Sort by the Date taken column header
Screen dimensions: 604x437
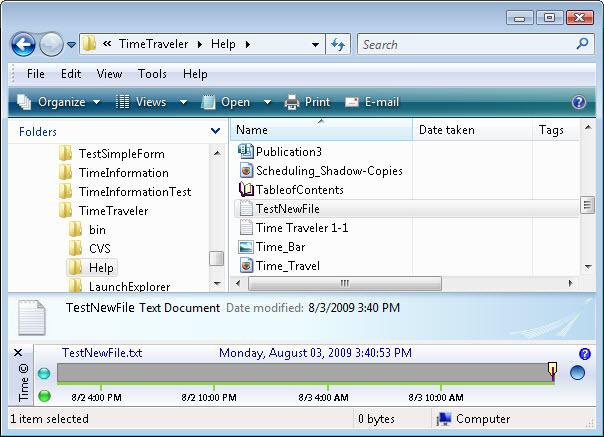[x=472, y=130]
